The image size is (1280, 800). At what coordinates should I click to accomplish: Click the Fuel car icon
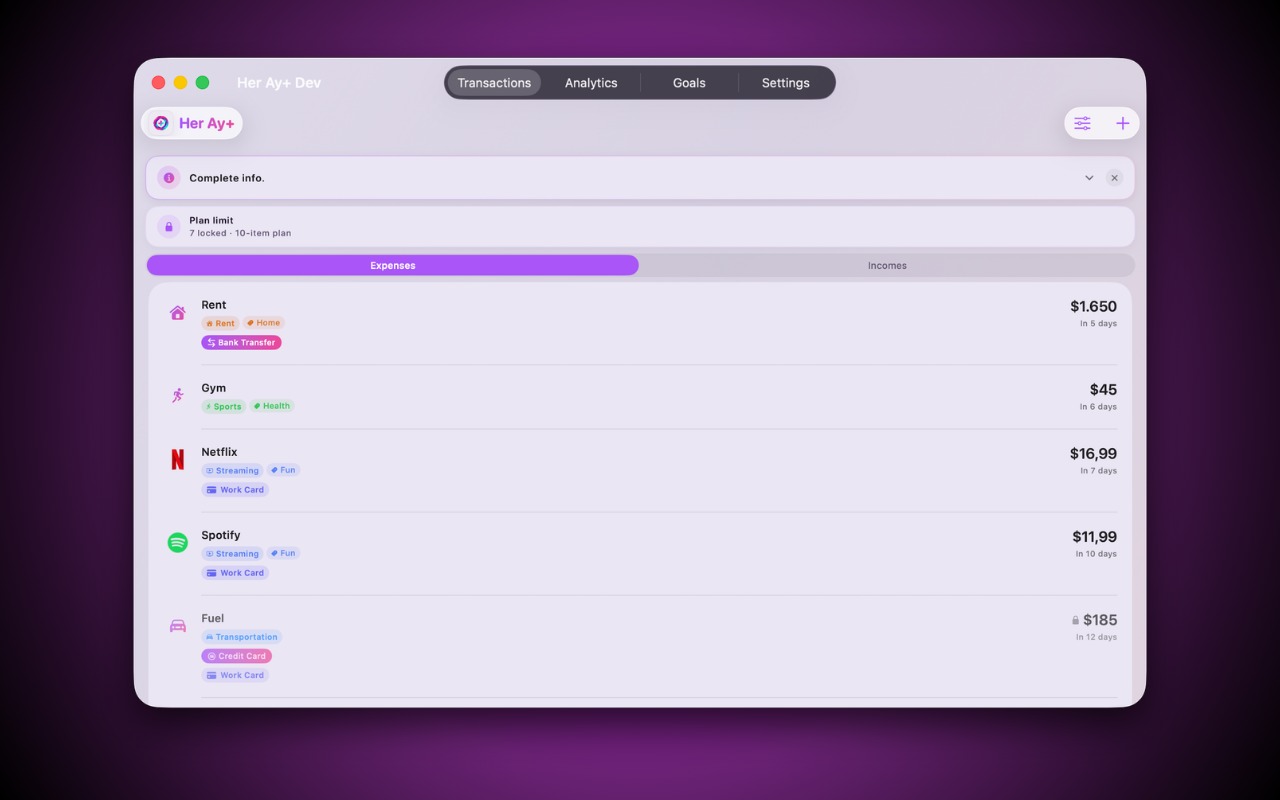pos(178,626)
